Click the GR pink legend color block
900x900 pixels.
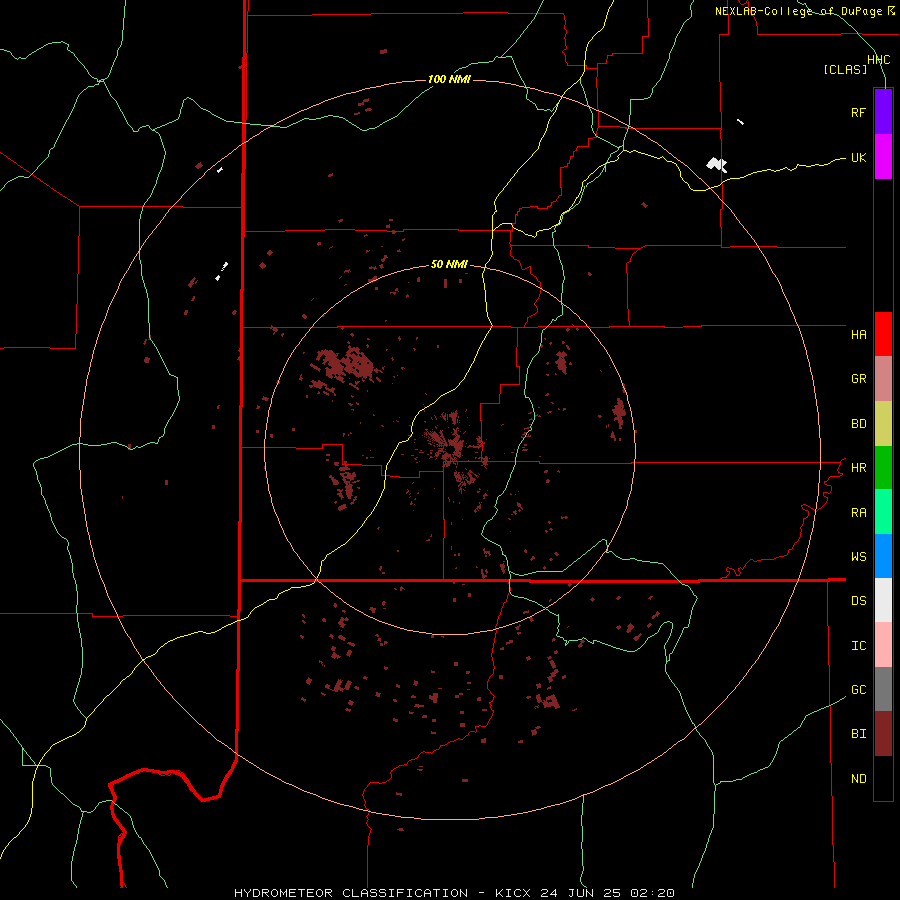pyautogui.click(x=883, y=378)
